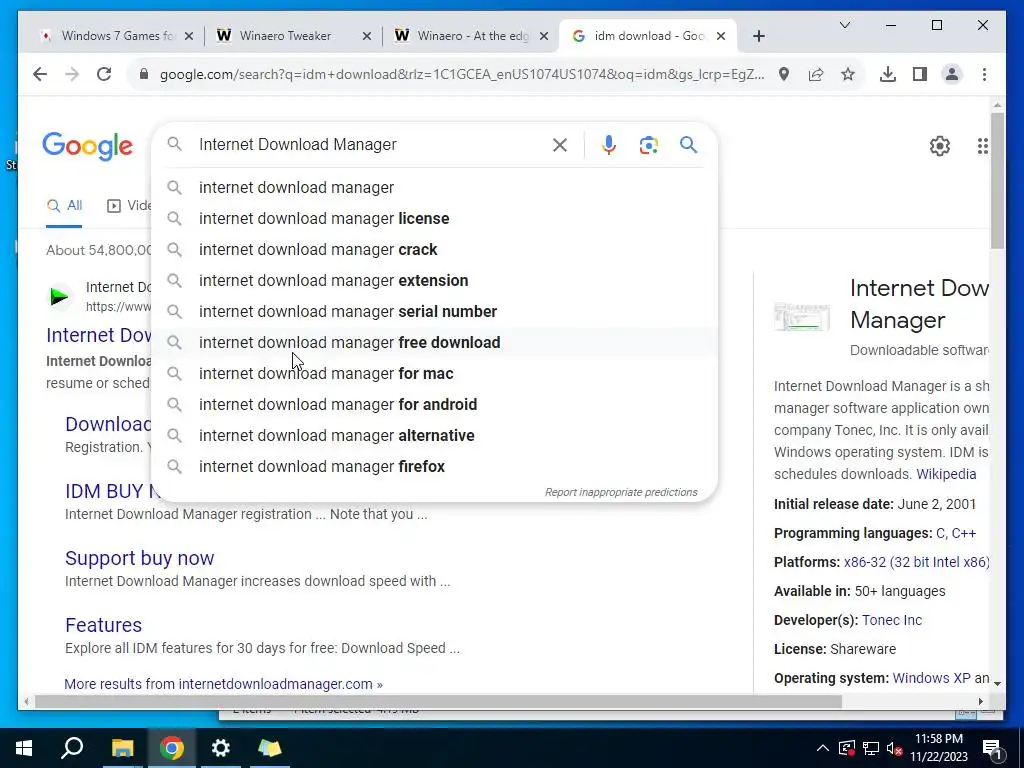
Task: Share this page using the share icon
Action: point(816,74)
